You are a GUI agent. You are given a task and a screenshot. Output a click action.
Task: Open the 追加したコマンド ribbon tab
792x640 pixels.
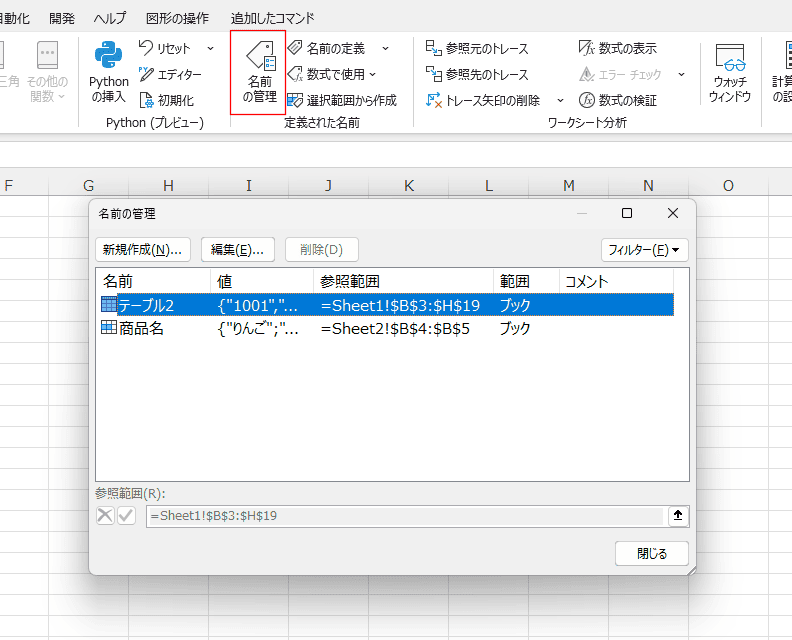tap(272, 19)
